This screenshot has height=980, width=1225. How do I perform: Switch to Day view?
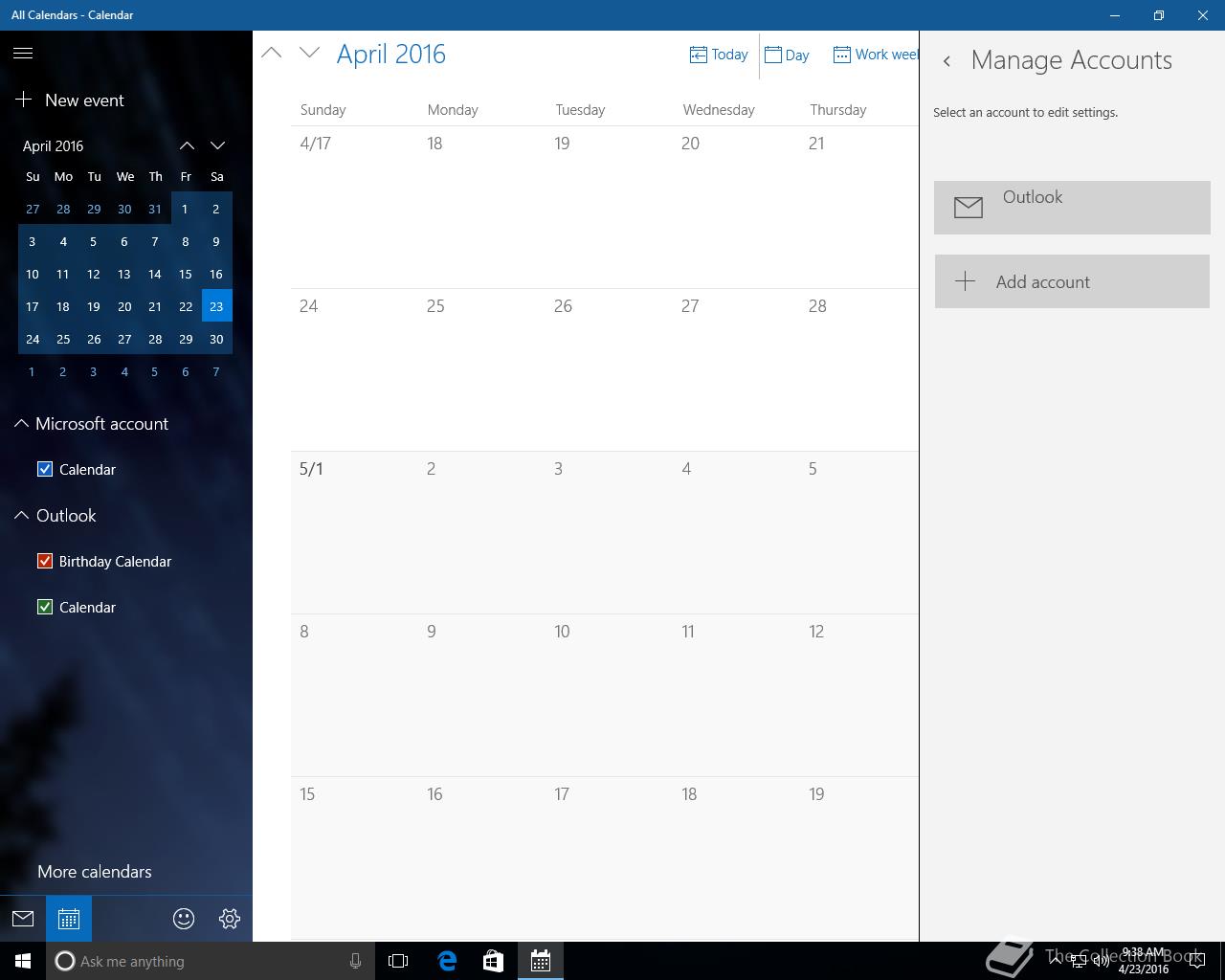point(787,55)
